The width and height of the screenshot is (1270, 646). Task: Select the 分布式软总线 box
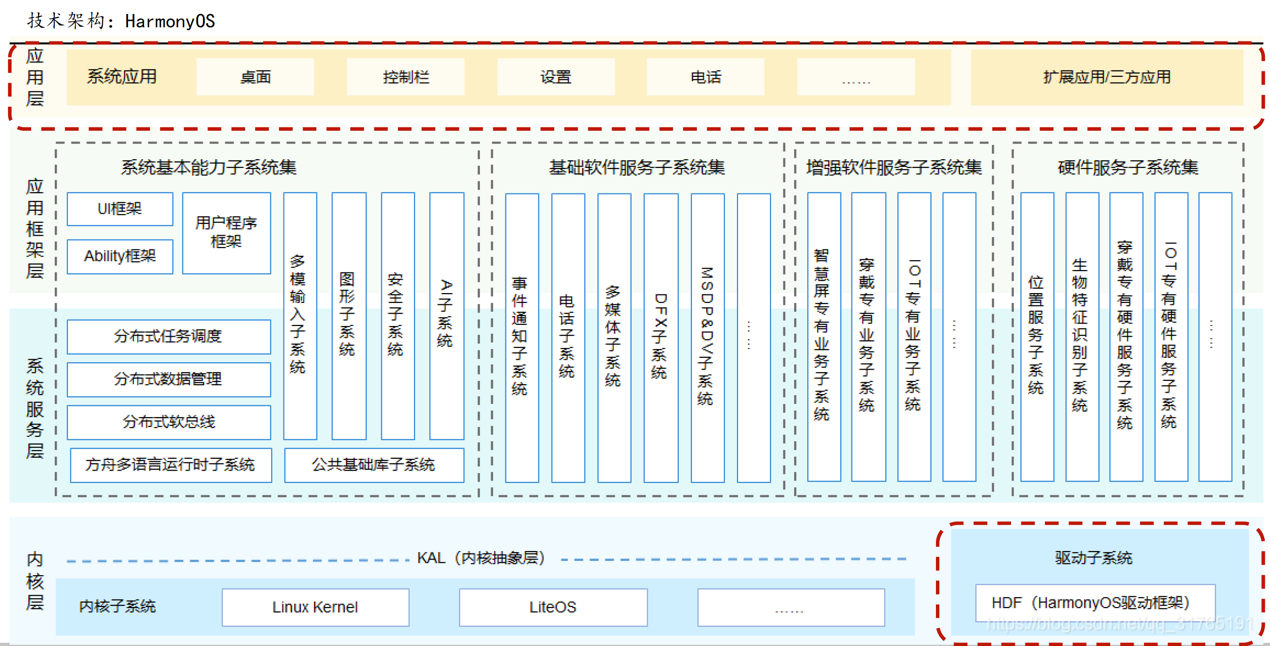click(169, 422)
